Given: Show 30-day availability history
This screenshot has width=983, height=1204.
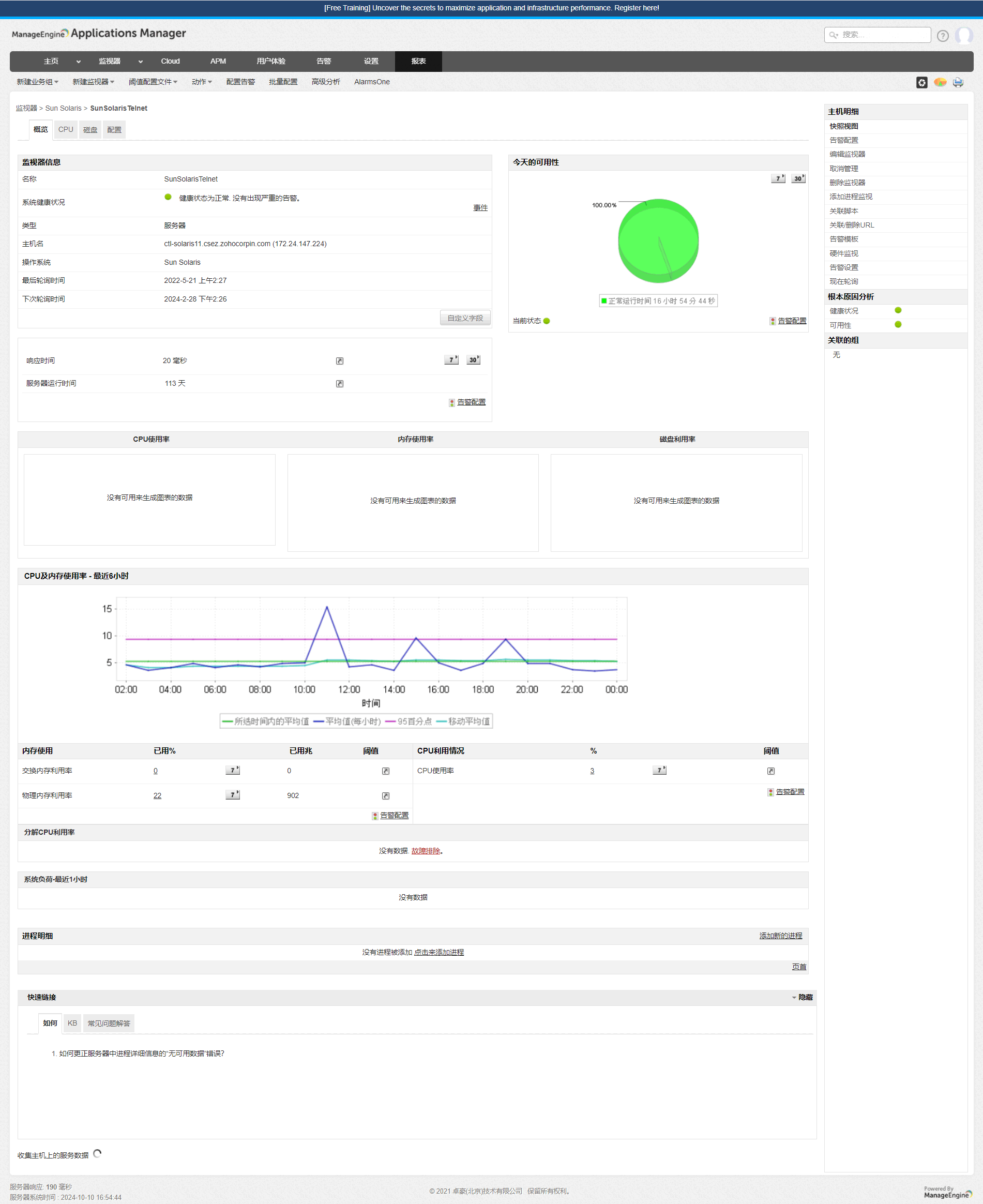Looking at the screenshot, I should tap(798, 178).
